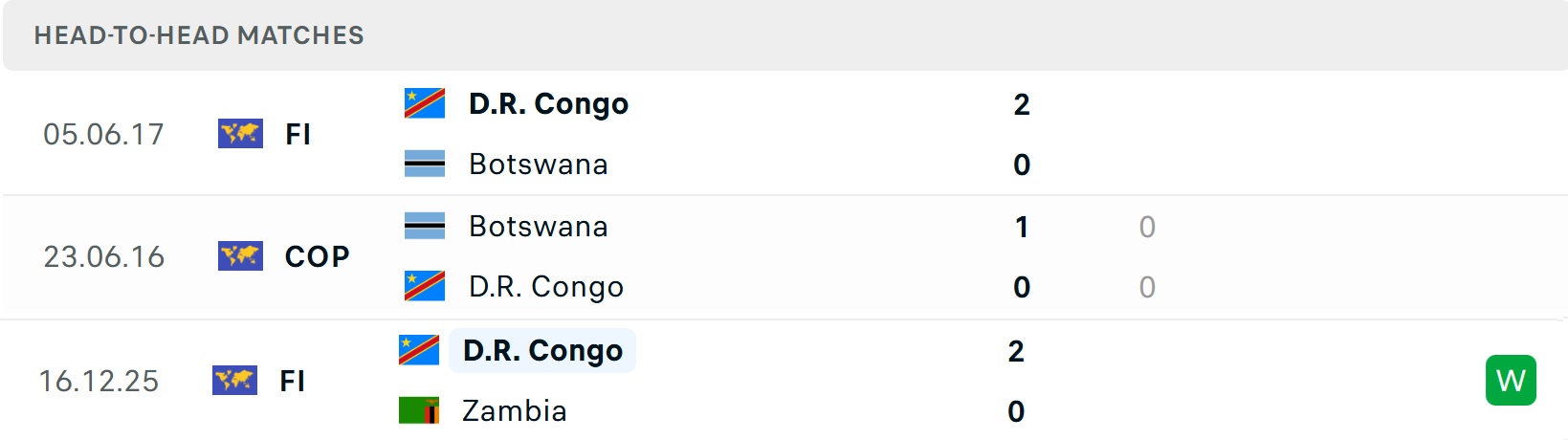1568x440 pixels.
Task: Click the Zambia flag icon
Action: 419,411
